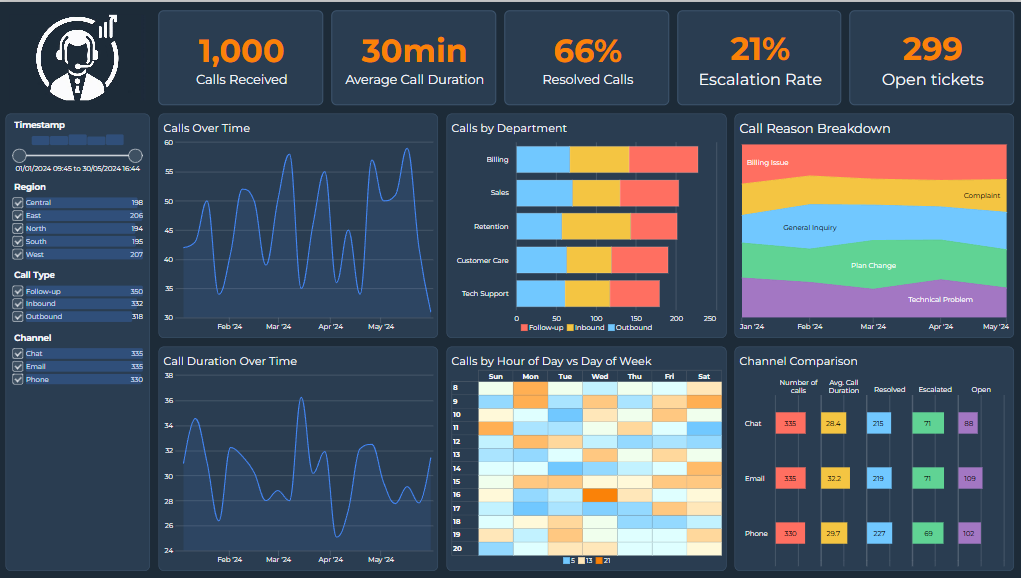Click the Billing Issue area band
The image size is (1021, 578).
point(874,160)
